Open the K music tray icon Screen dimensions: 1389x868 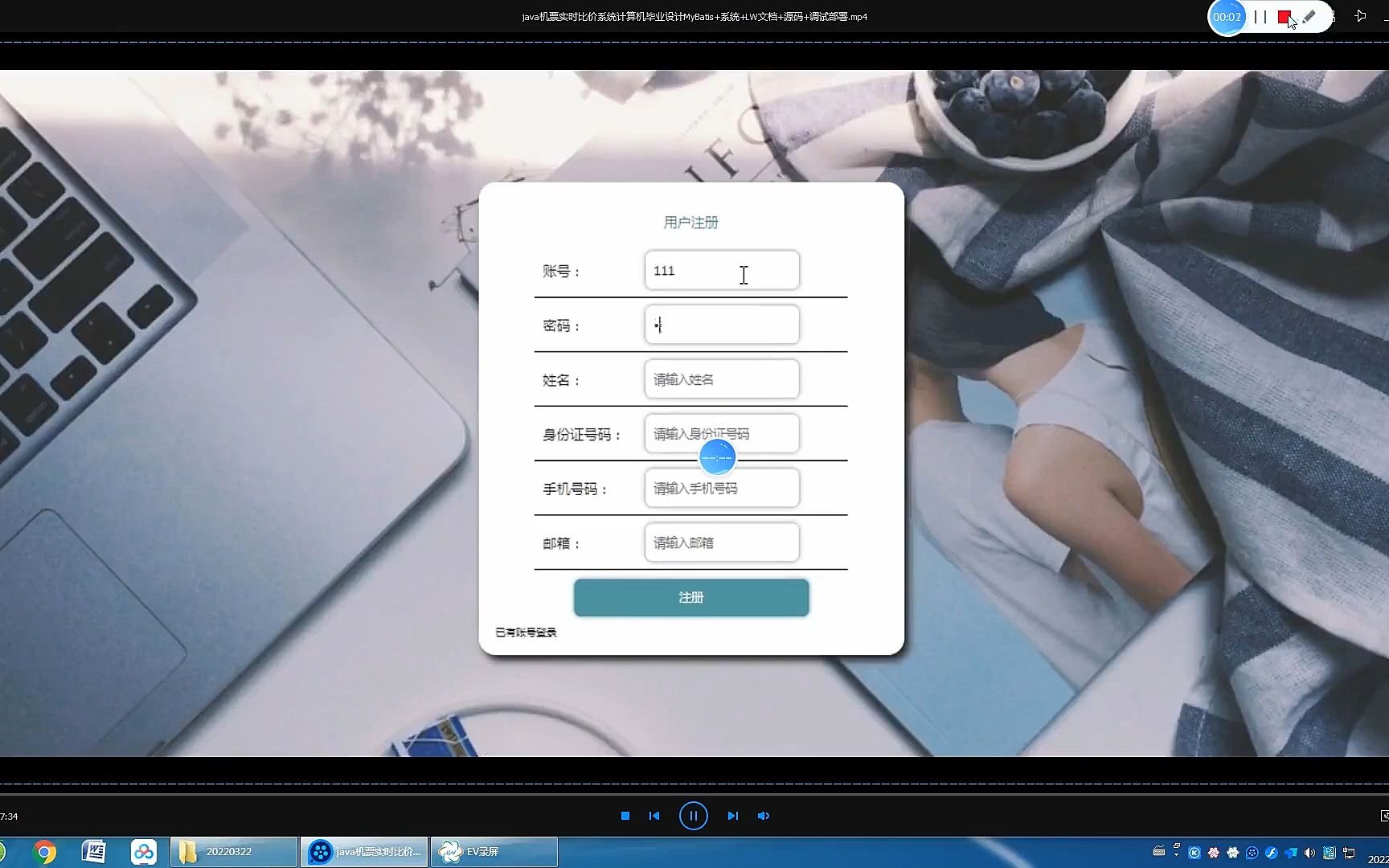click(1194, 853)
